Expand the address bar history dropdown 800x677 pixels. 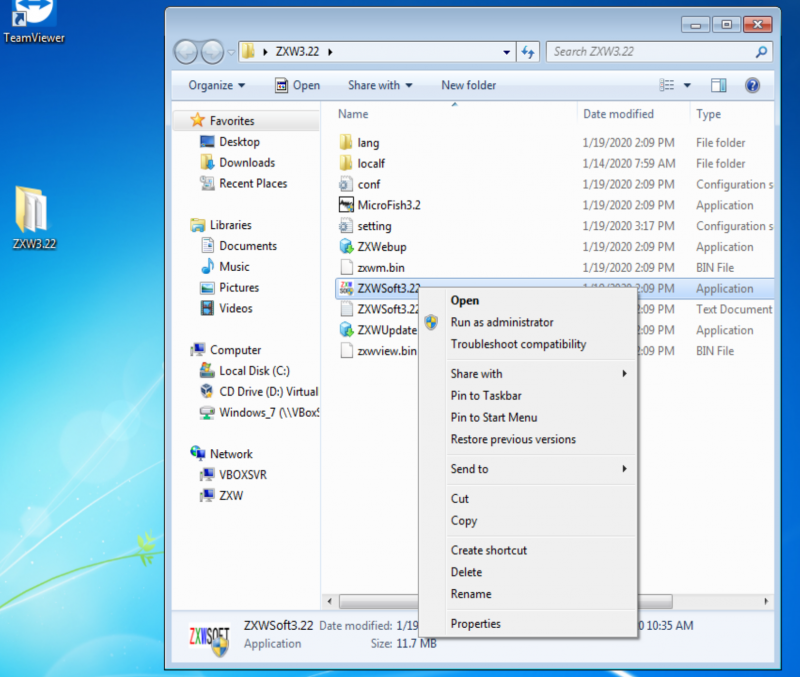[x=506, y=52]
